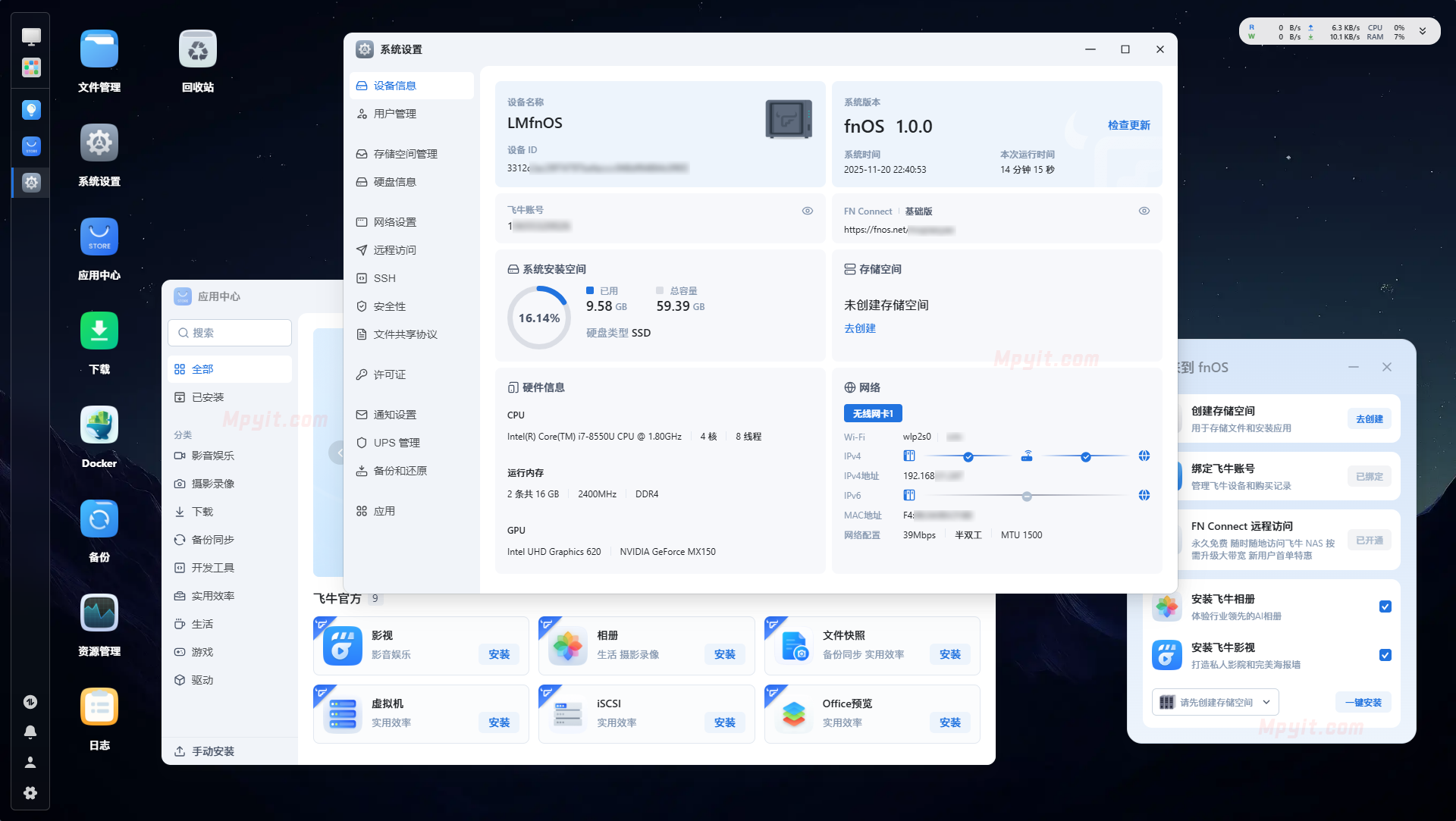Click 去创建 button in welcome panel

1370,418
